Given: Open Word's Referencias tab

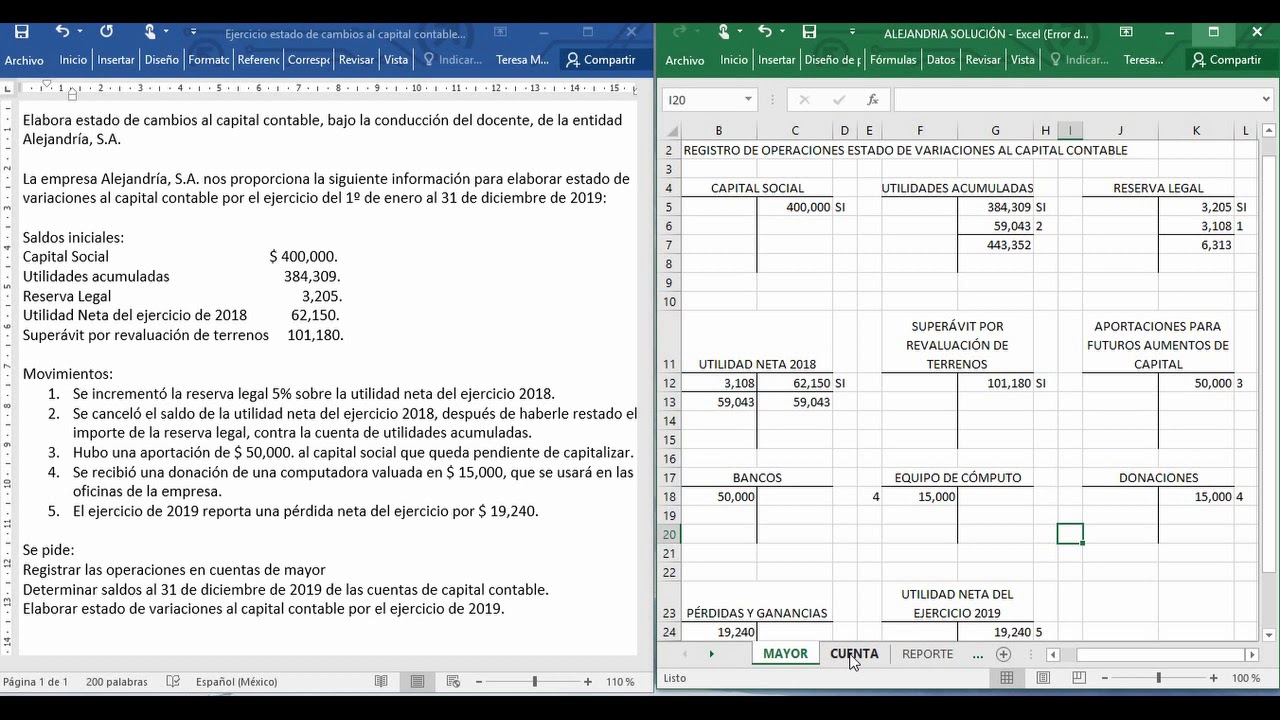Looking at the screenshot, I should click(x=258, y=60).
